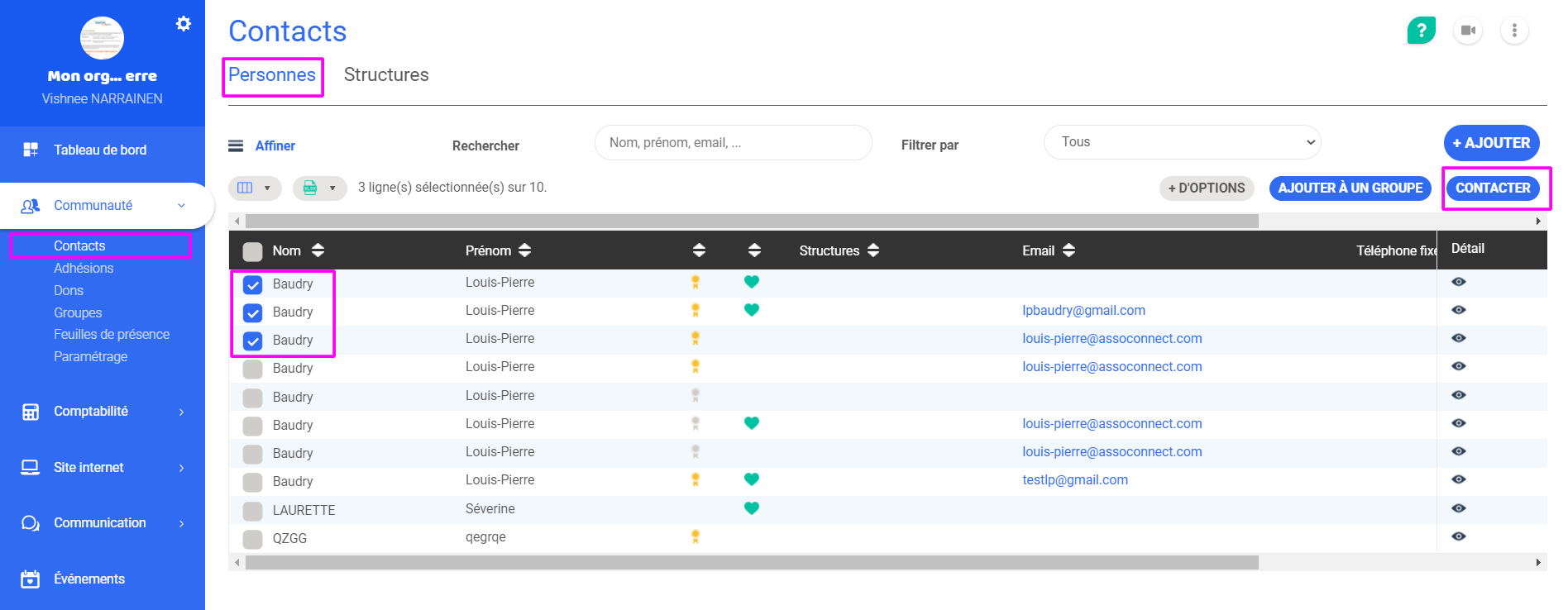Open the Tous filter dropdown
1568x610 pixels.
[x=1182, y=142]
